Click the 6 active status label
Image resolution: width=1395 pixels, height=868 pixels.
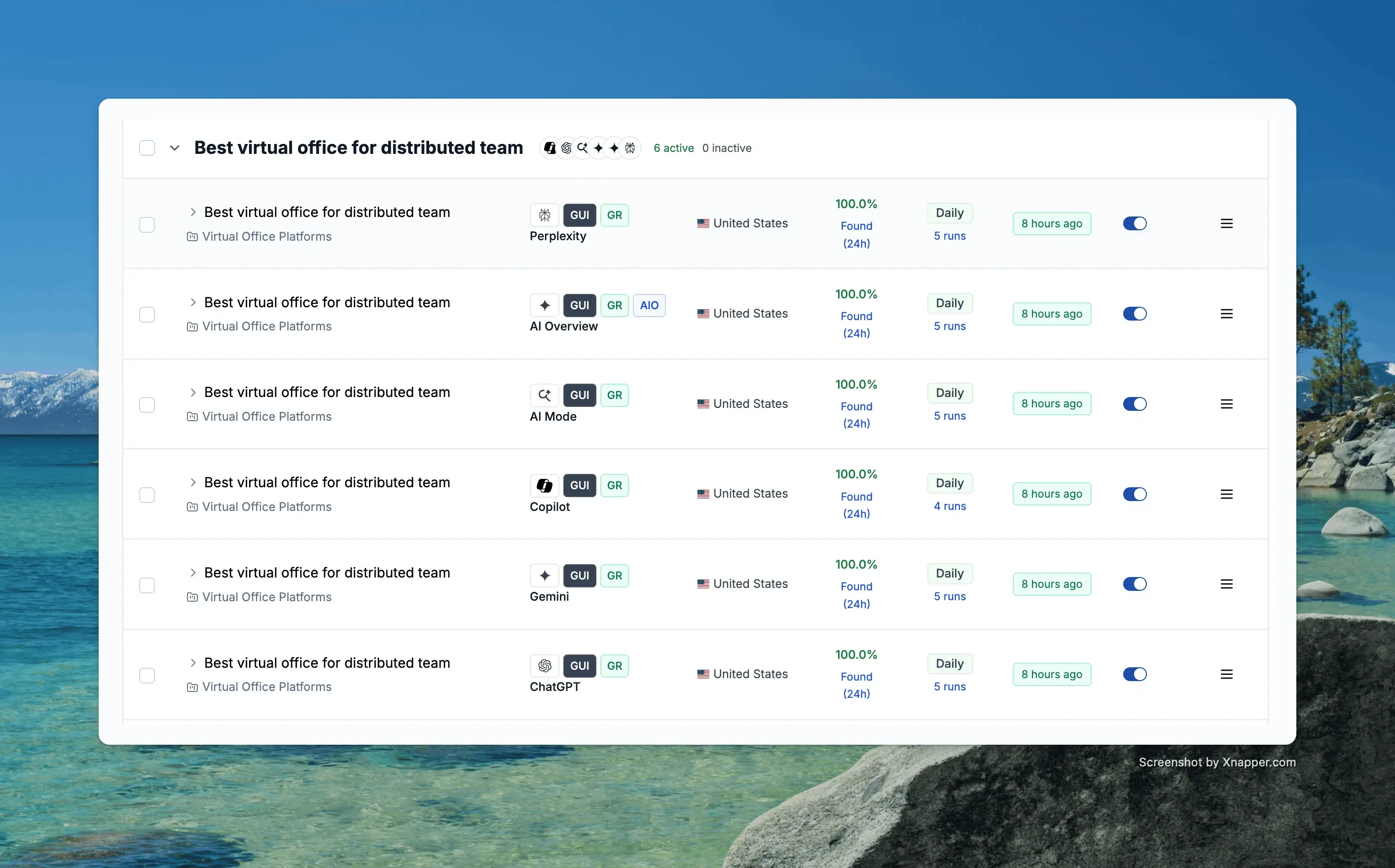pyautogui.click(x=673, y=148)
